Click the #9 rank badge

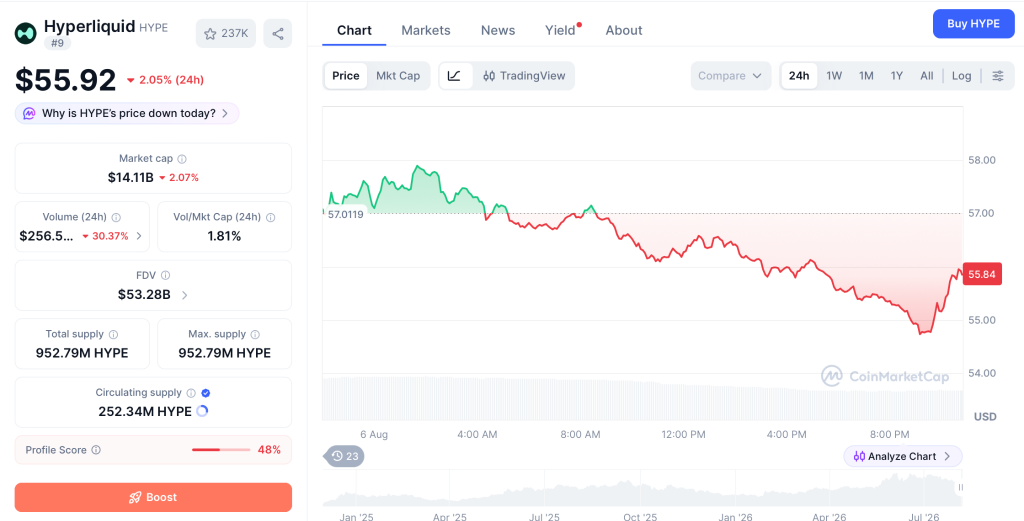pyautogui.click(x=57, y=43)
